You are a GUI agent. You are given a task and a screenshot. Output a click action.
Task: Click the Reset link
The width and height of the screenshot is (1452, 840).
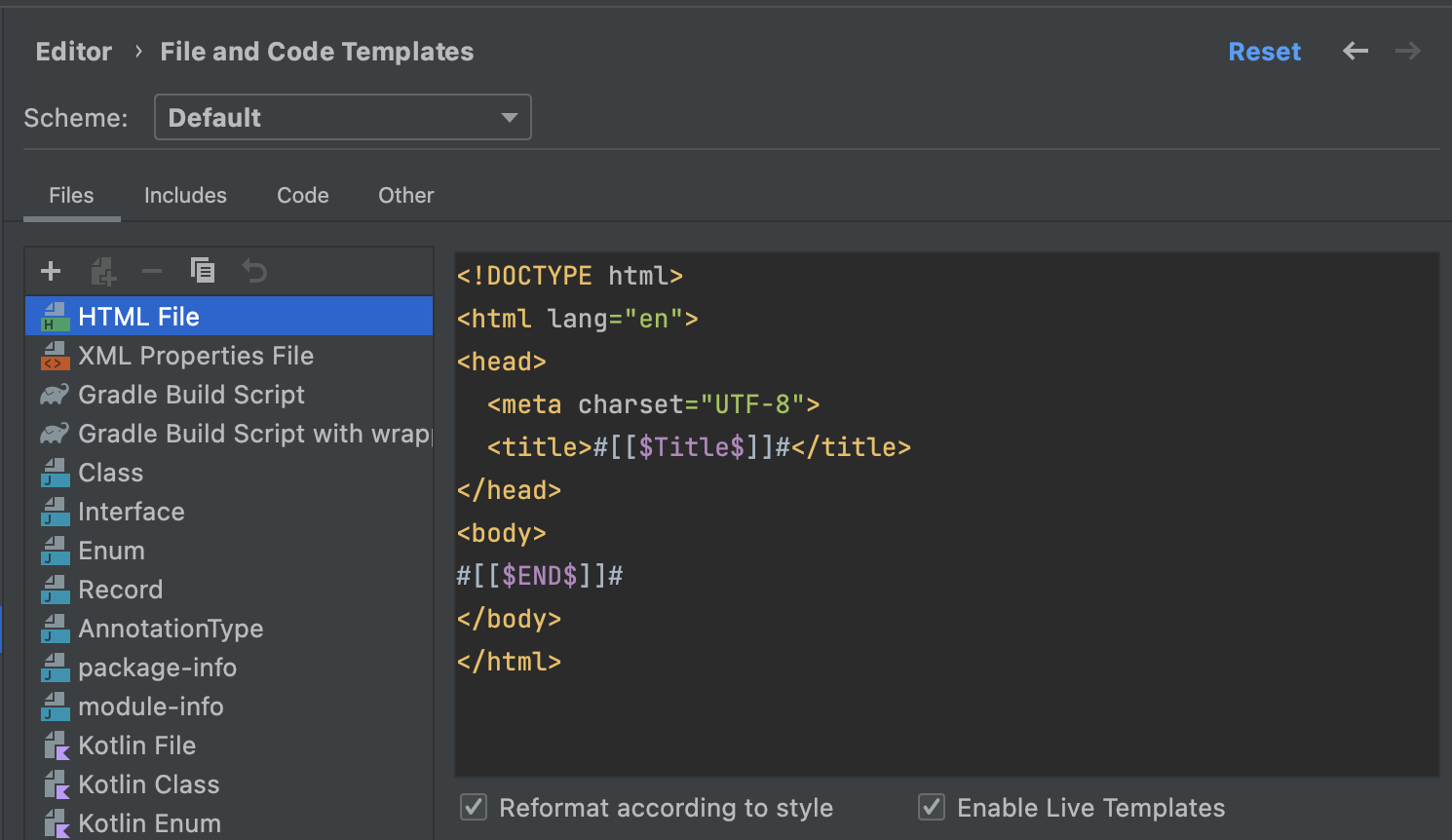tap(1264, 52)
